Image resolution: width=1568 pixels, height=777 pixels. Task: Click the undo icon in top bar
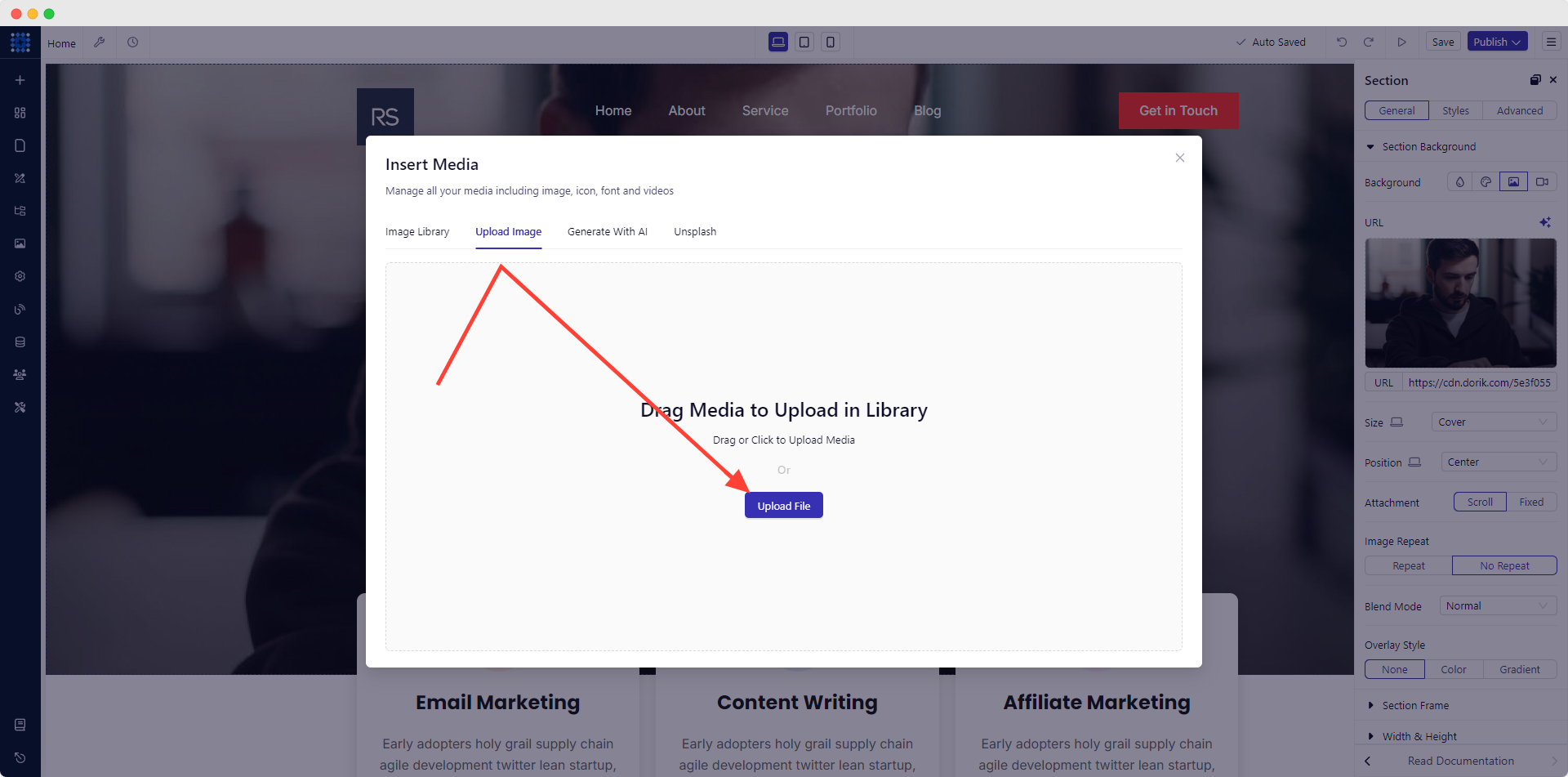1342,42
